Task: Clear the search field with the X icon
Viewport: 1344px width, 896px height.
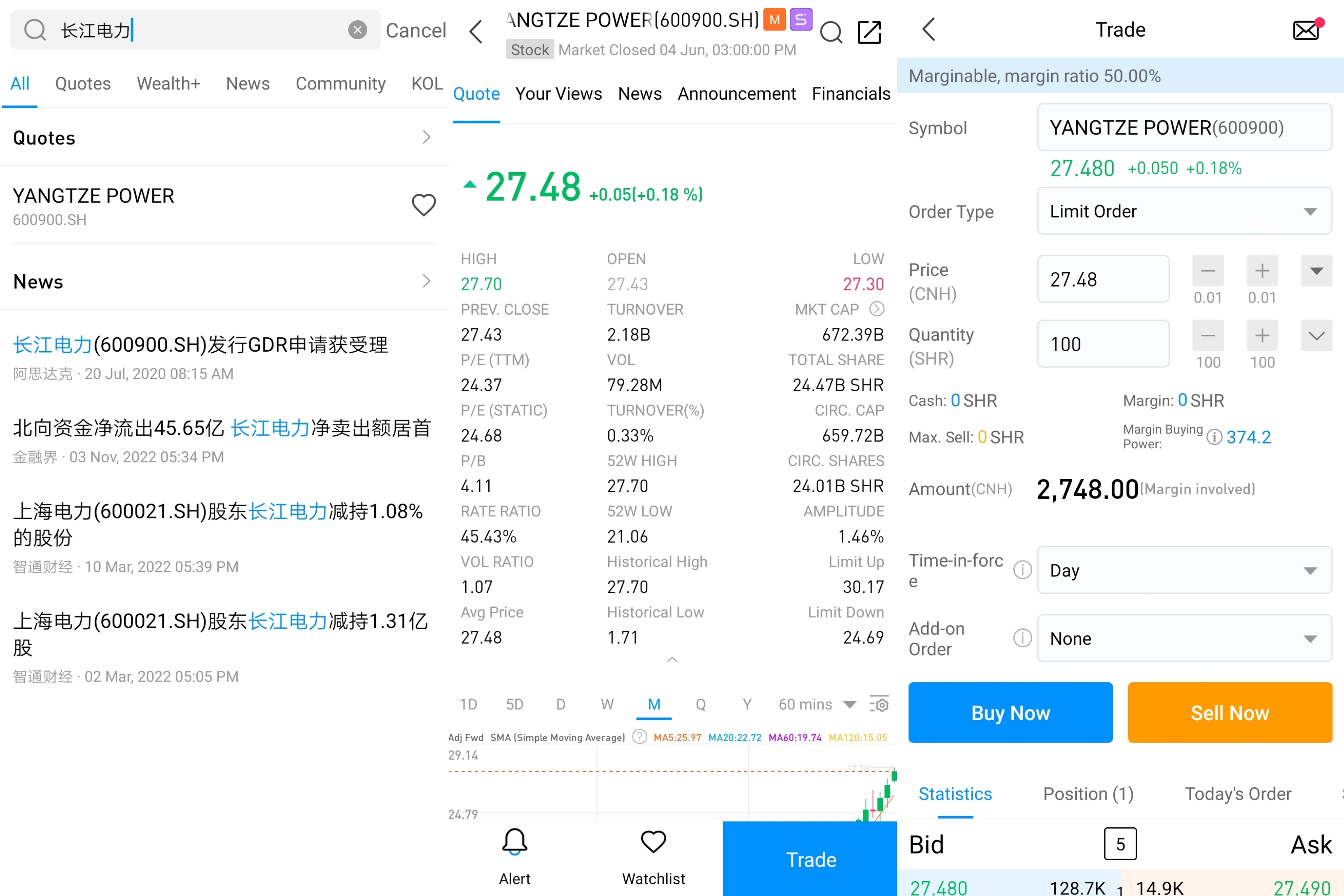Action: [x=357, y=30]
